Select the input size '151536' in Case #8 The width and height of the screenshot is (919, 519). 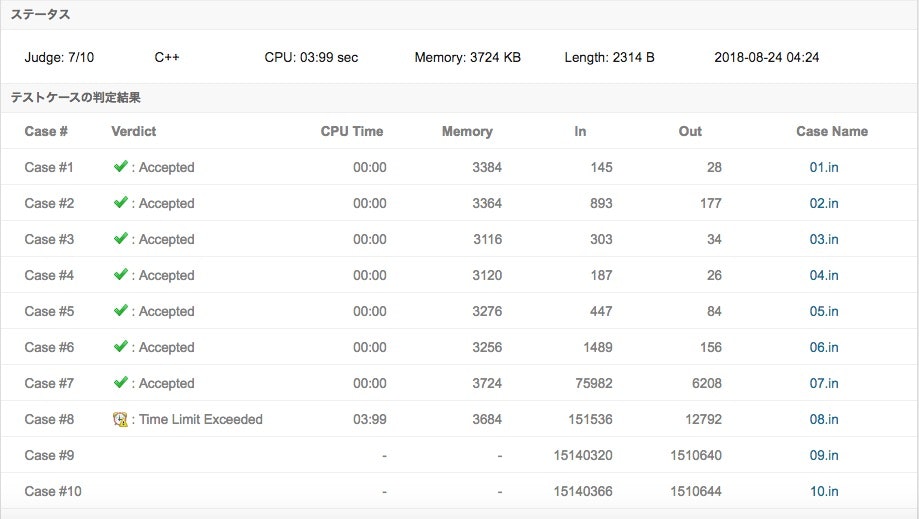pos(590,419)
